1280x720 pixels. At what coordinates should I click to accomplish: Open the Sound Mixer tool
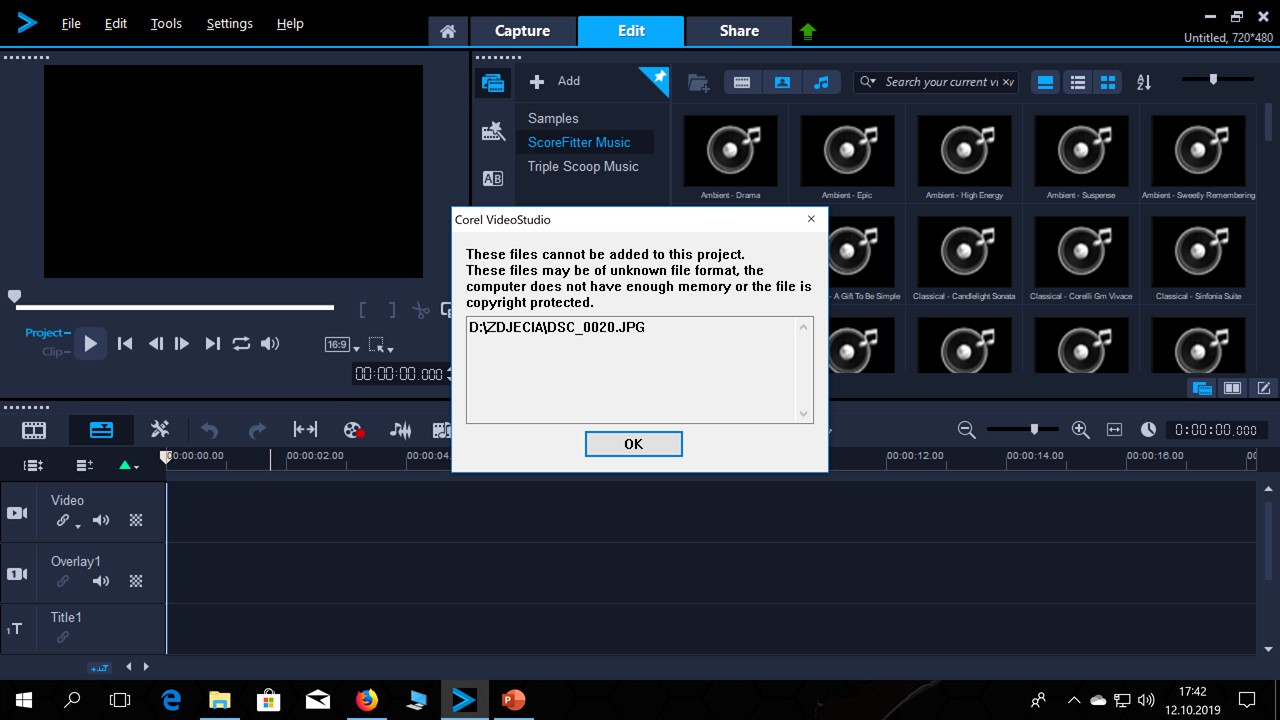click(x=400, y=430)
